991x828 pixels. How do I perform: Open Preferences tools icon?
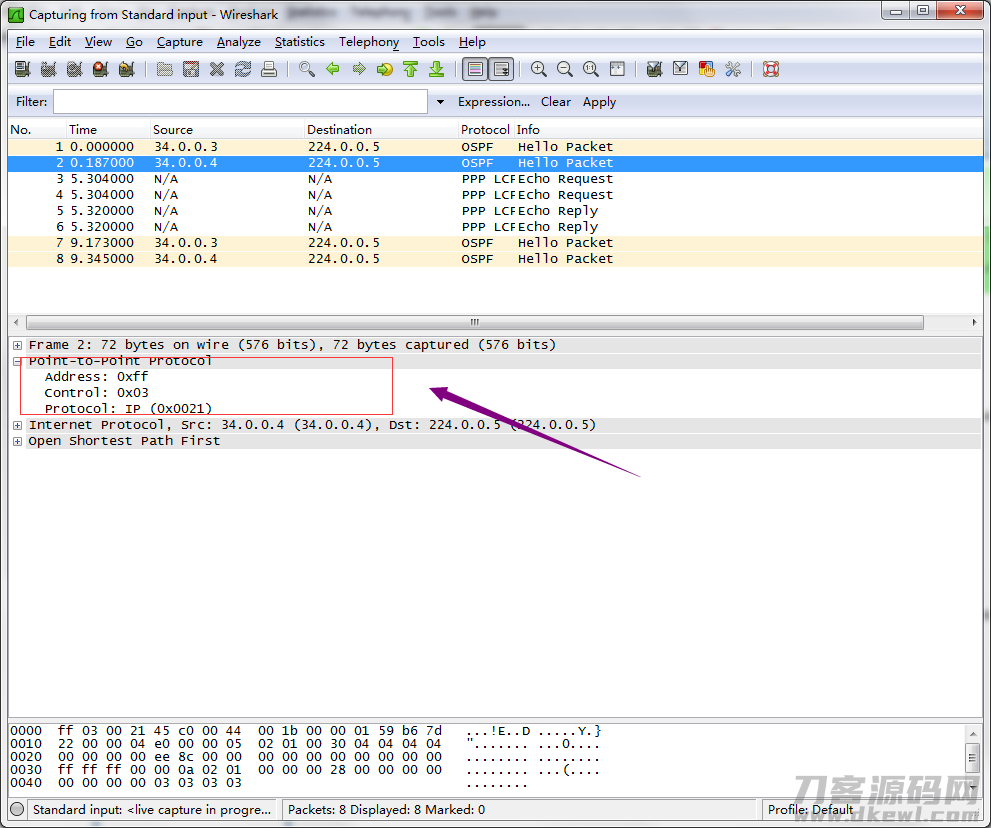[733, 69]
